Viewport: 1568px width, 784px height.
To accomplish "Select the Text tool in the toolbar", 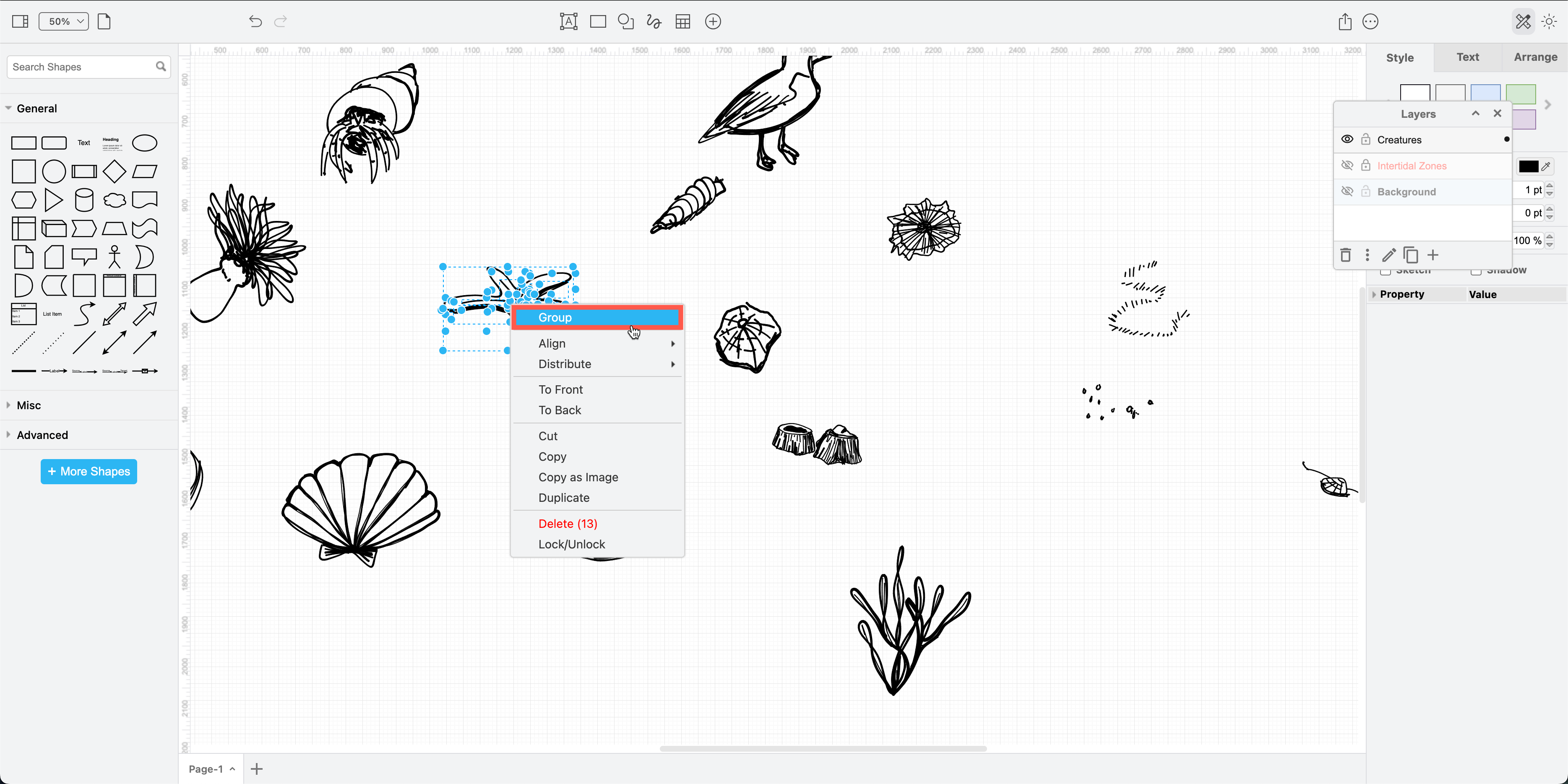I will click(x=568, y=21).
